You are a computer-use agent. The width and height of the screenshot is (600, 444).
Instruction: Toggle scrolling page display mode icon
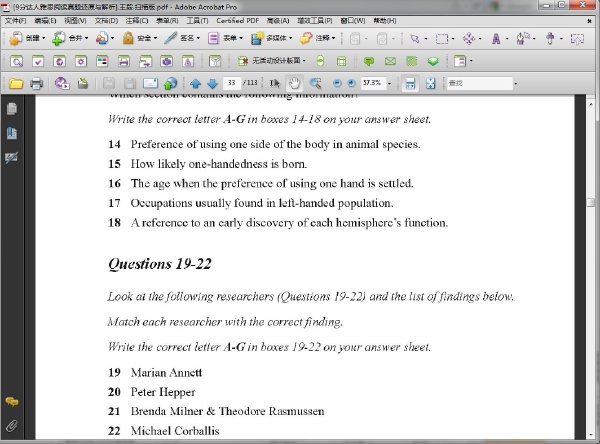tap(410, 83)
